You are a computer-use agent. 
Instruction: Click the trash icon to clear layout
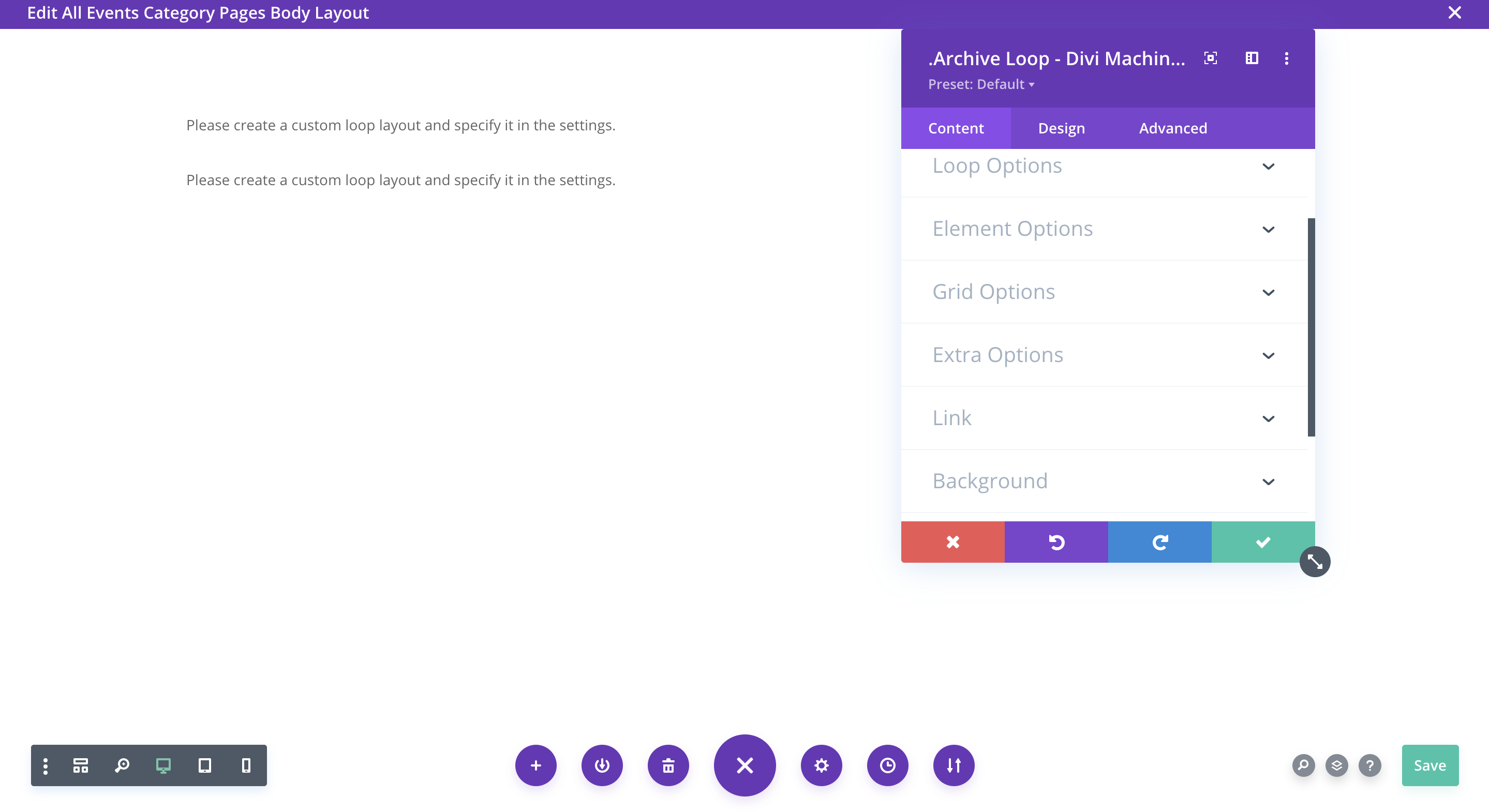668,765
